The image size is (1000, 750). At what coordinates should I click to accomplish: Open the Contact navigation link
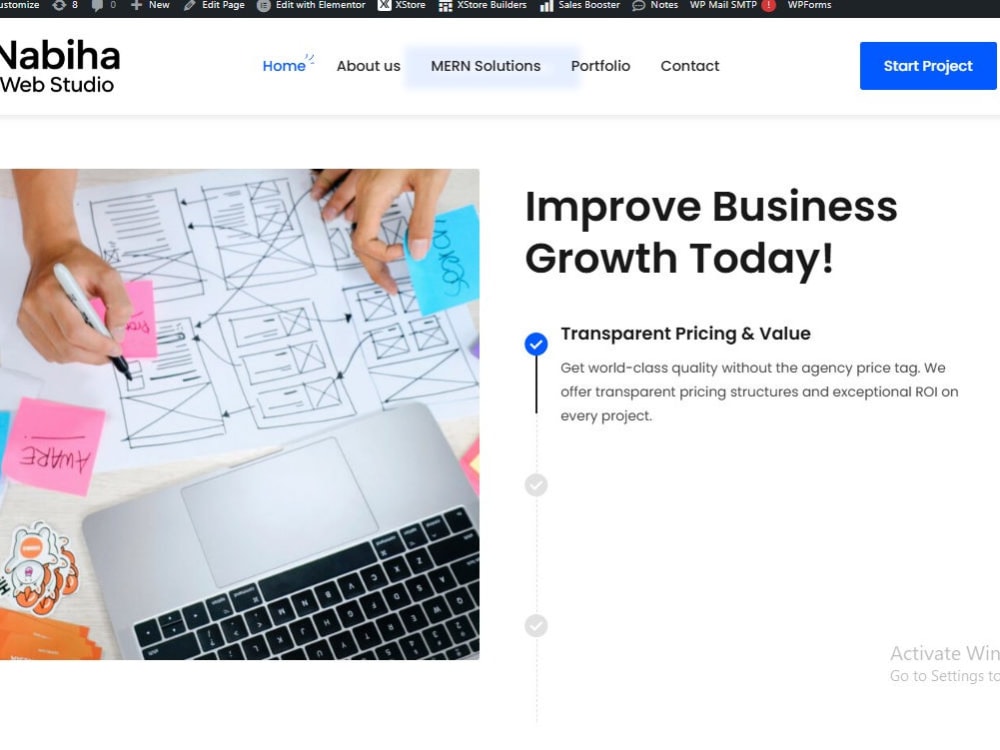[x=690, y=66]
